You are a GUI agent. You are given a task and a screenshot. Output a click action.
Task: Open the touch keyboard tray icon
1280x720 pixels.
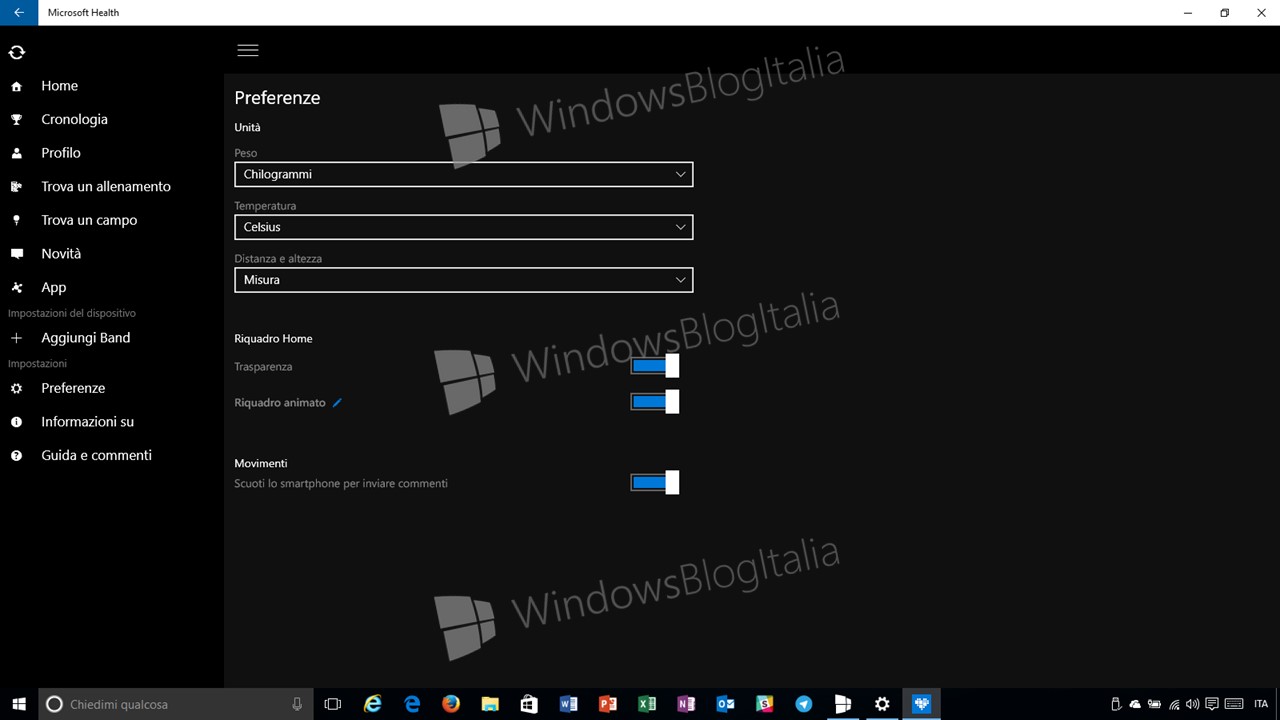click(x=1234, y=704)
